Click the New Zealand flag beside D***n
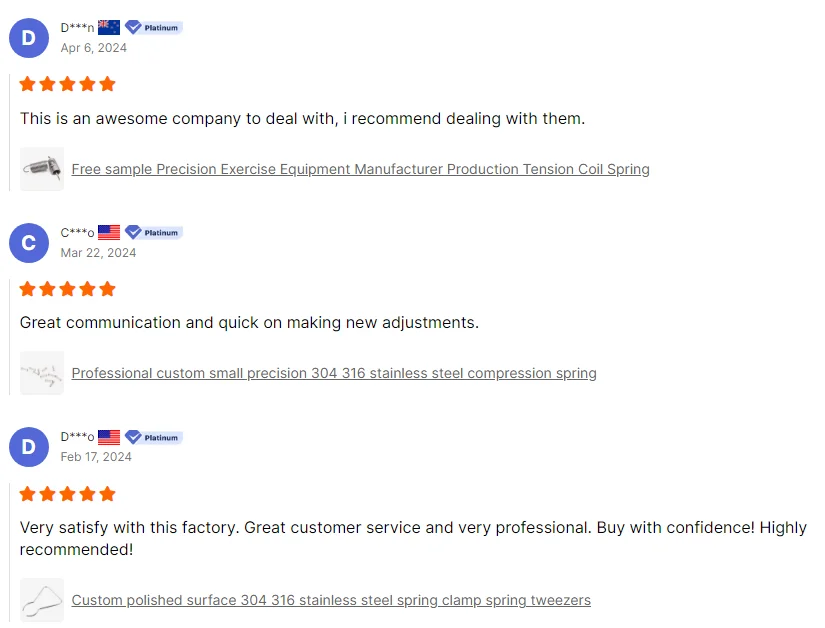 tap(109, 28)
